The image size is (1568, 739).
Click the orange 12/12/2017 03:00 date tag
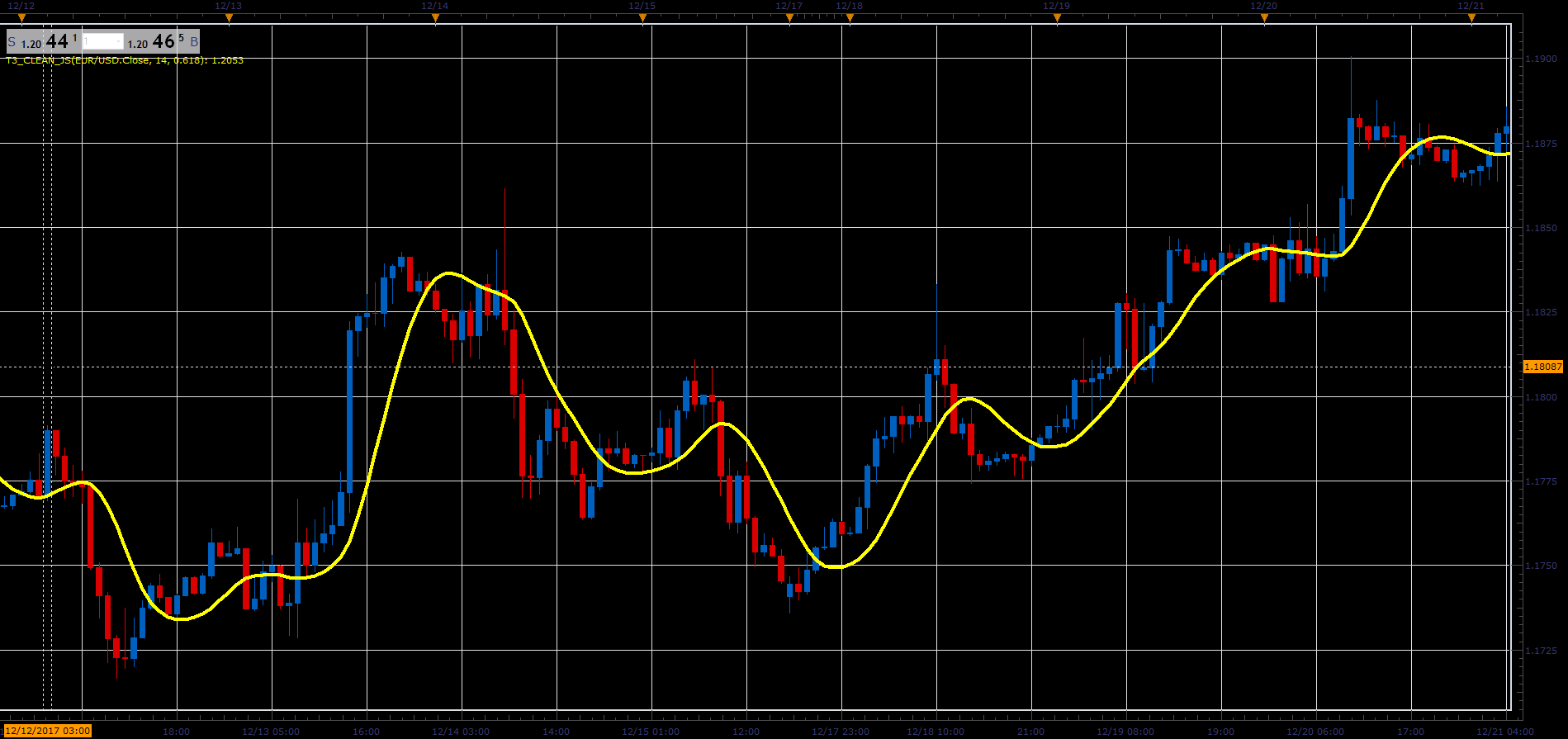coord(48,731)
